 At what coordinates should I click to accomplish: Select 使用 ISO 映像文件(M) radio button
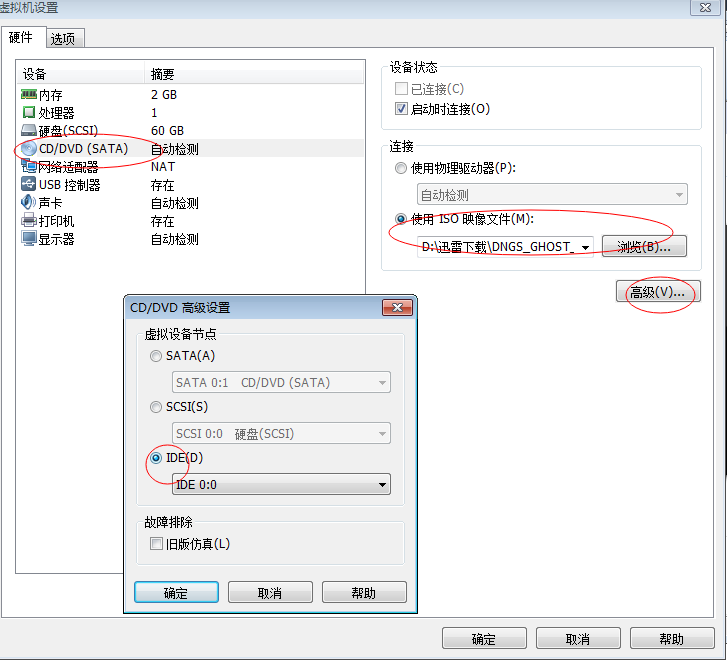pyautogui.click(x=401, y=218)
